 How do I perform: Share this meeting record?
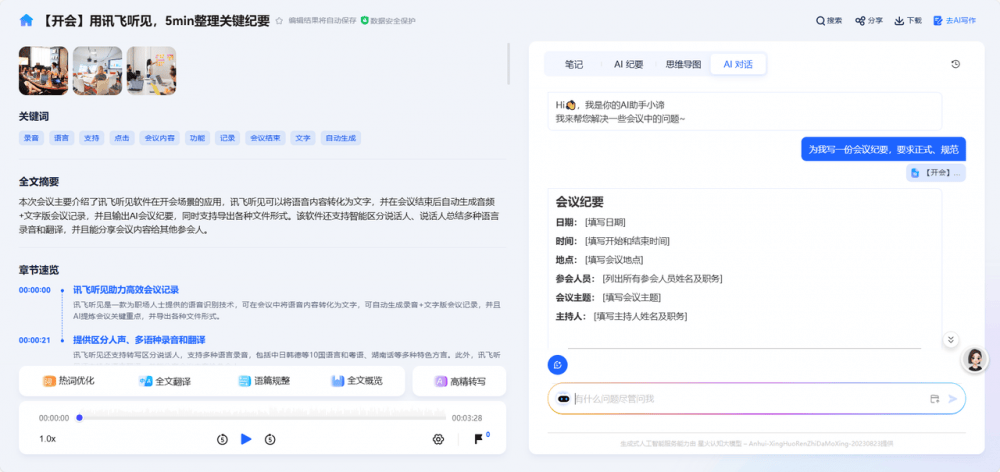(x=869, y=20)
